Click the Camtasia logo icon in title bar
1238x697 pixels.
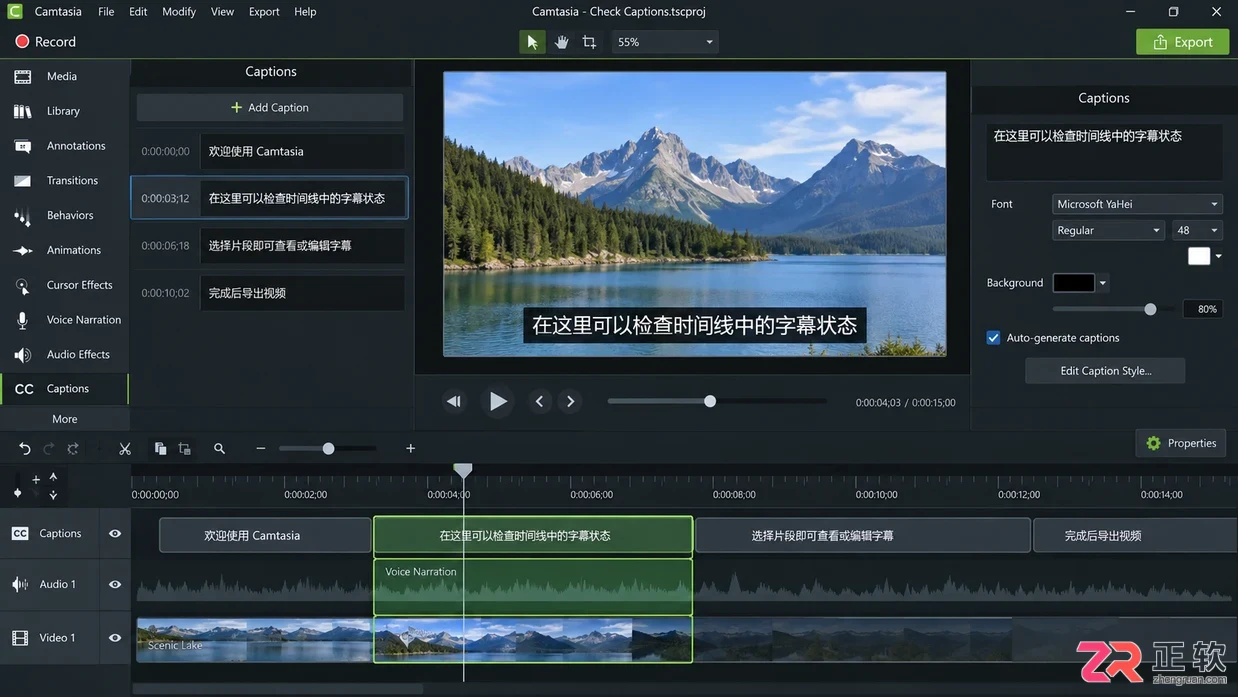point(15,12)
